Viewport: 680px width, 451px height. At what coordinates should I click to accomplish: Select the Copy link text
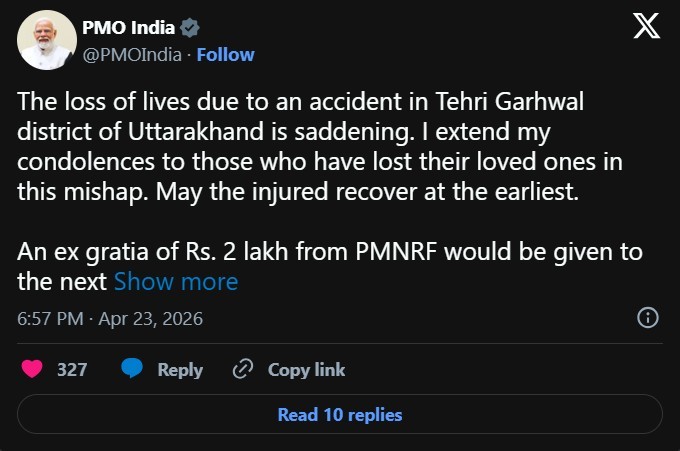pos(306,369)
